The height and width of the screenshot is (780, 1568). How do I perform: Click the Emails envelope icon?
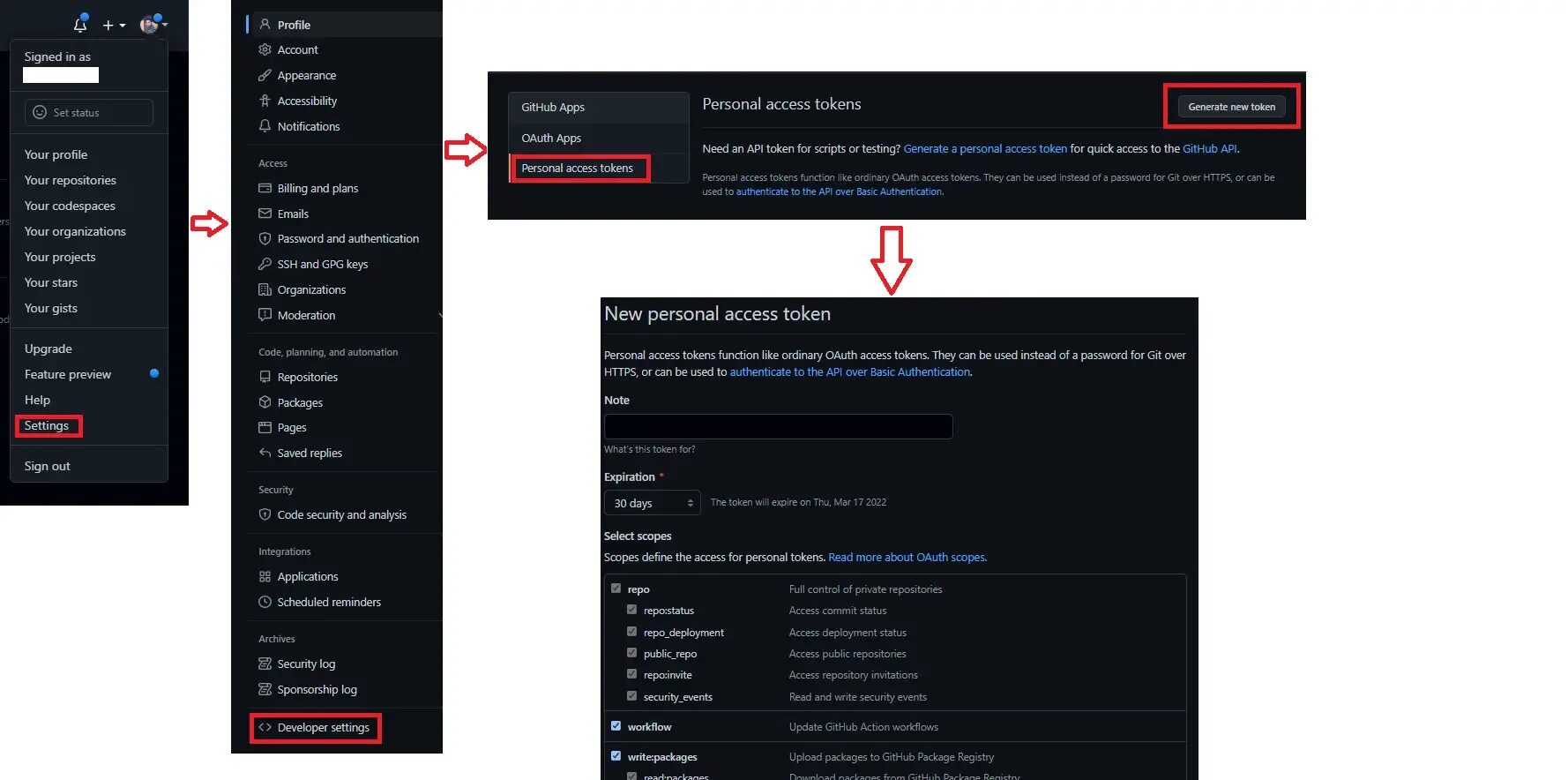click(265, 214)
